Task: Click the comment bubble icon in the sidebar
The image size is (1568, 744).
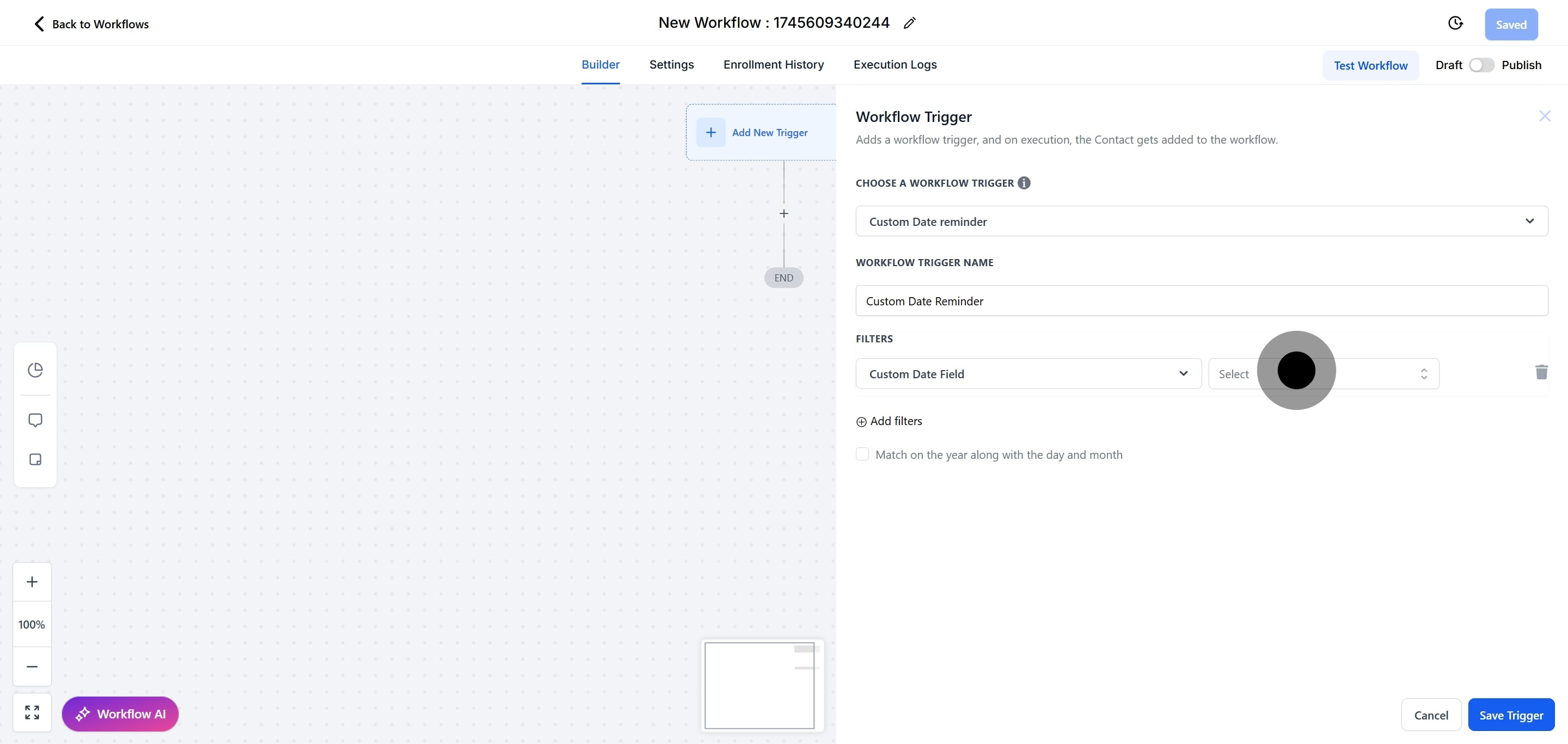Action: [35, 420]
